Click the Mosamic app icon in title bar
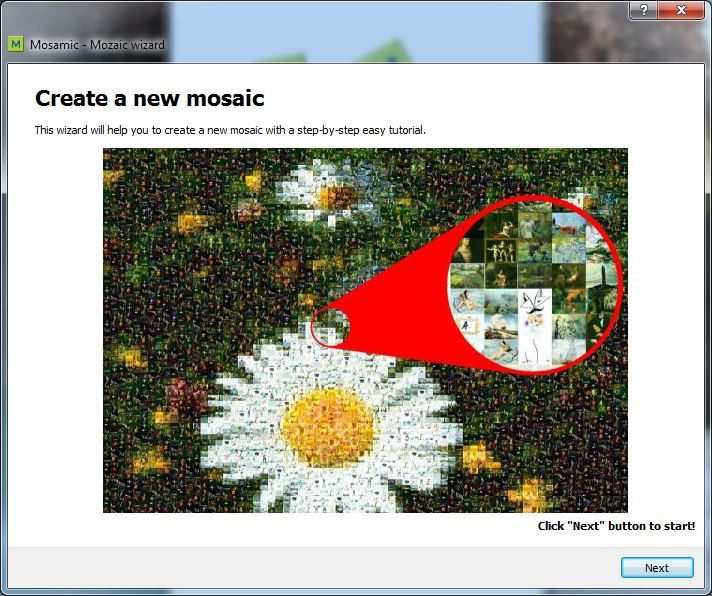The width and height of the screenshot is (712, 596). click(x=16, y=44)
